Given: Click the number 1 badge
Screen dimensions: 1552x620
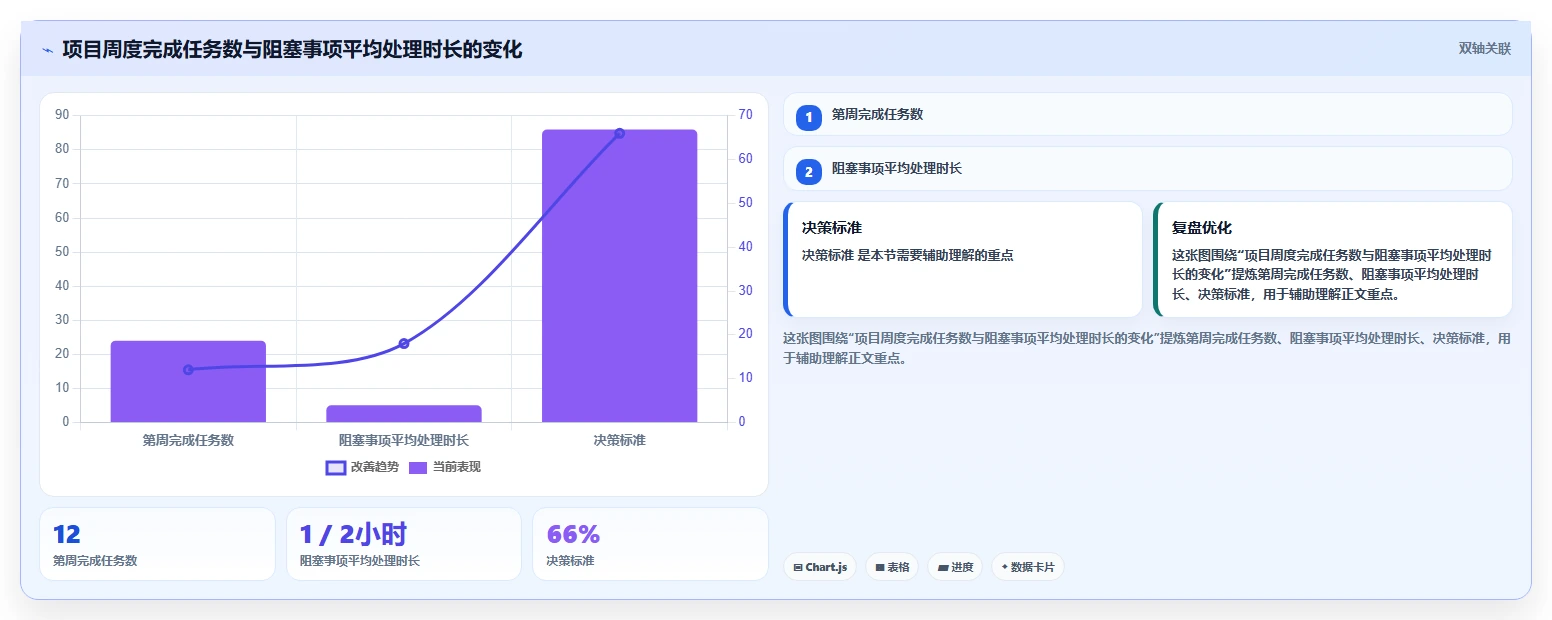Looking at the screenshot, I should pos(809,117).
